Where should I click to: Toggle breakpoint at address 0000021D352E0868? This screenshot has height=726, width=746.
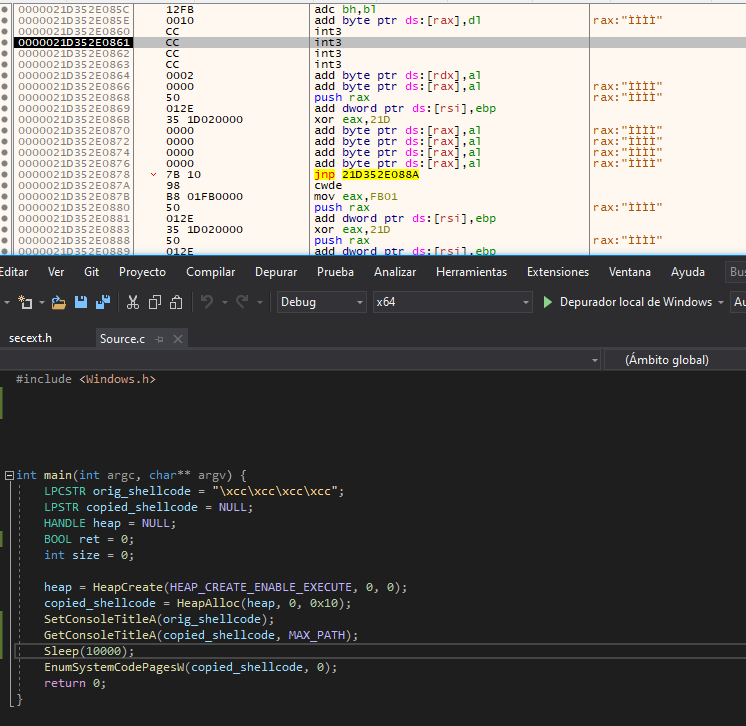(x=4, y=98)
